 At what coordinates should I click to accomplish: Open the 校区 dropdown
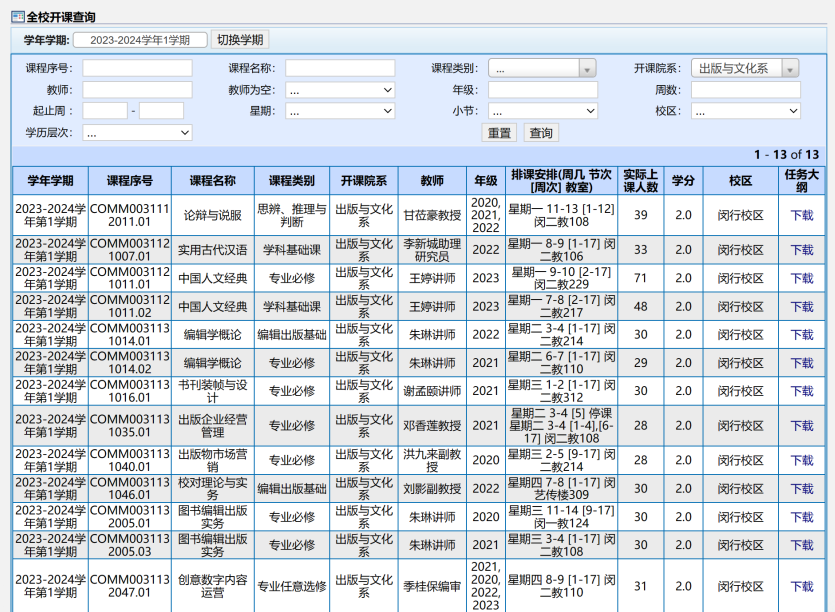[x=745, y=111]
